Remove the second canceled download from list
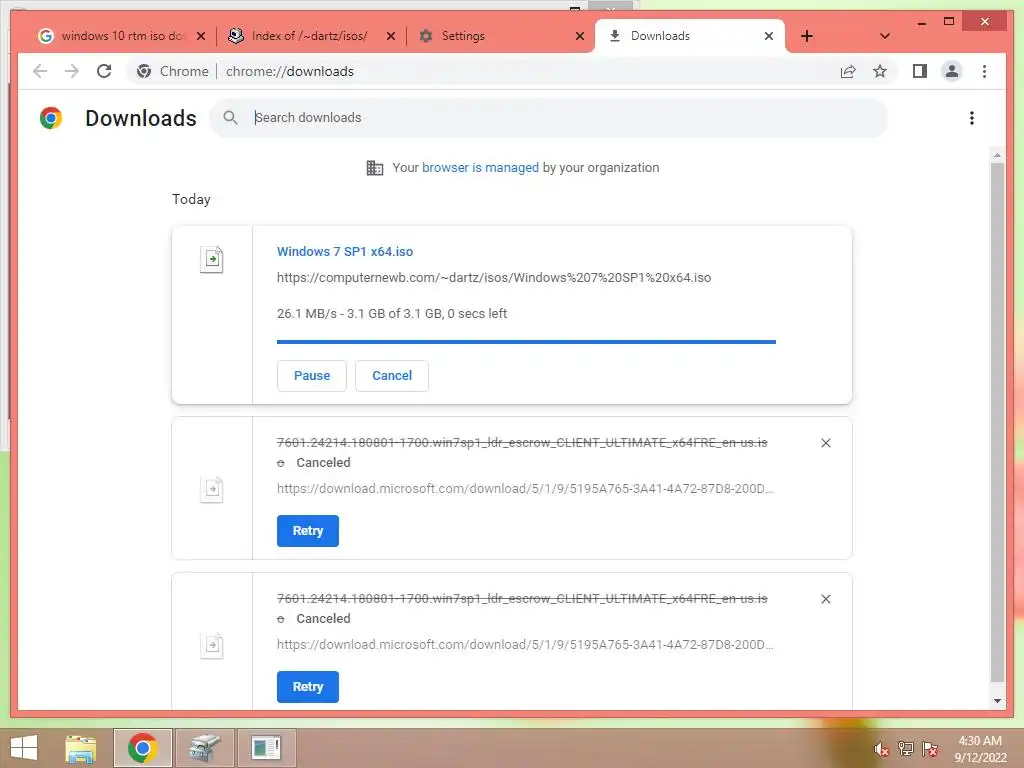Viewport: 1024px width, 768px height. click(825, 599)
